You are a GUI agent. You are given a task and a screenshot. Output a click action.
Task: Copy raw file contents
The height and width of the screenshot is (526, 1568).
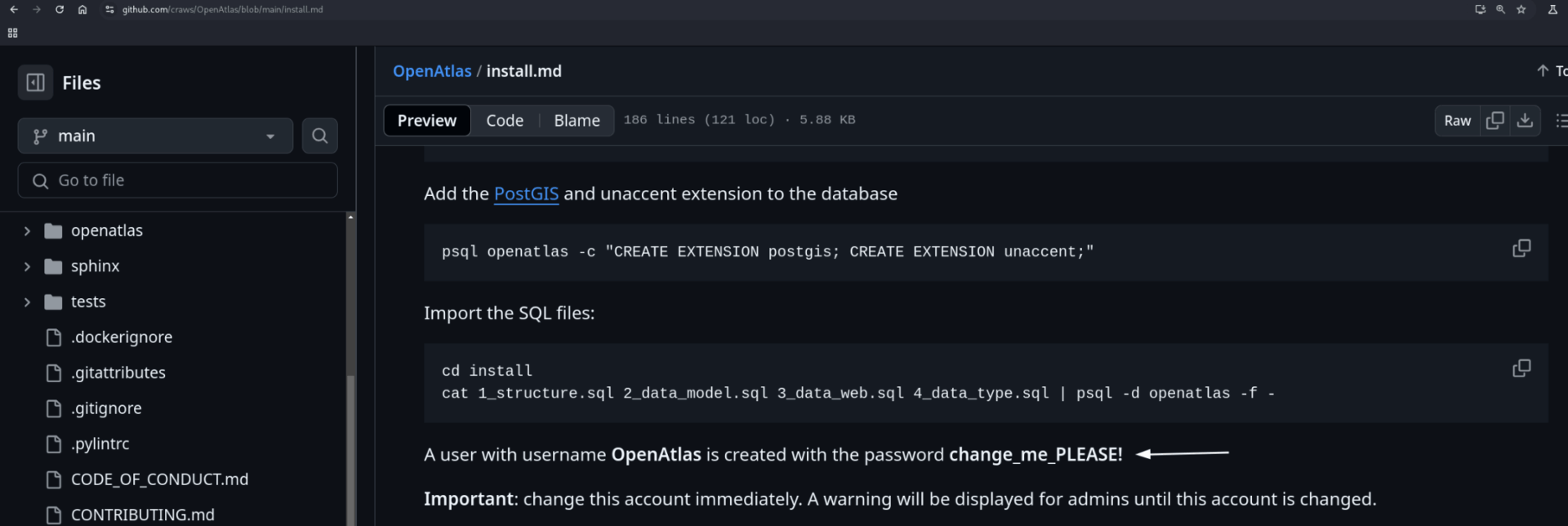[1495, 121]
